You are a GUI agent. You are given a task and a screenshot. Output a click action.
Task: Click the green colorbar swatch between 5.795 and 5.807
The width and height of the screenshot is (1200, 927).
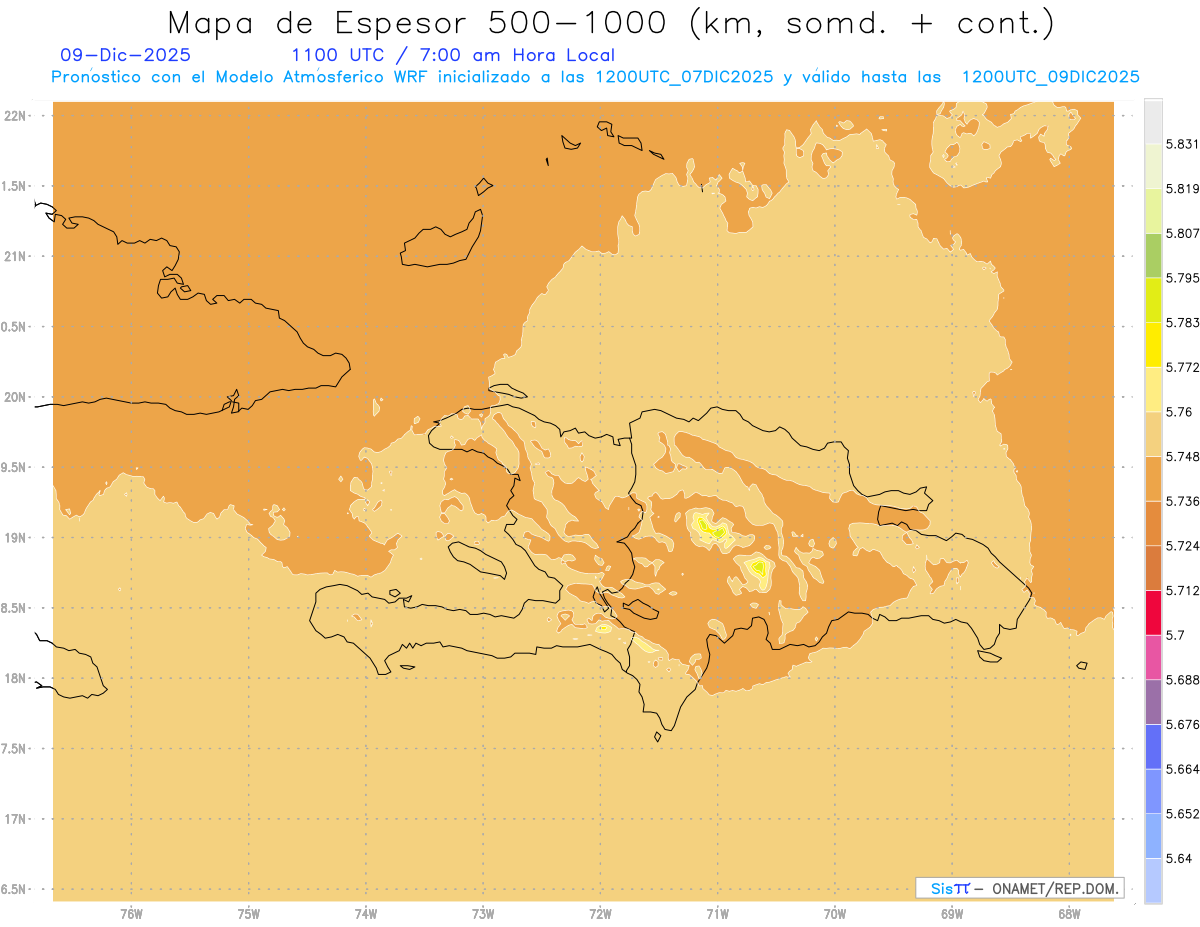1153,256
